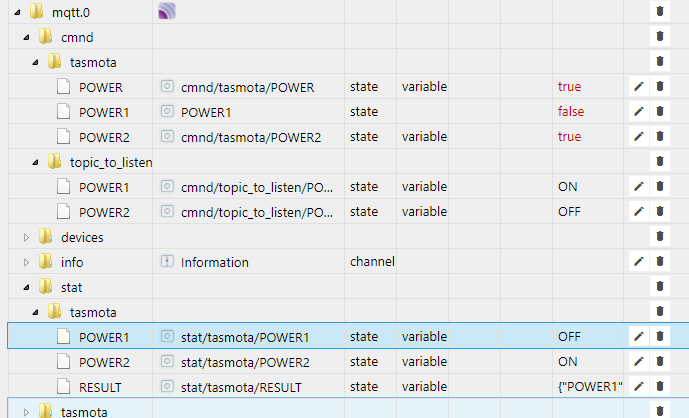
Task: Click the 'false' value of POWER1
Action: tap(571, 112)
